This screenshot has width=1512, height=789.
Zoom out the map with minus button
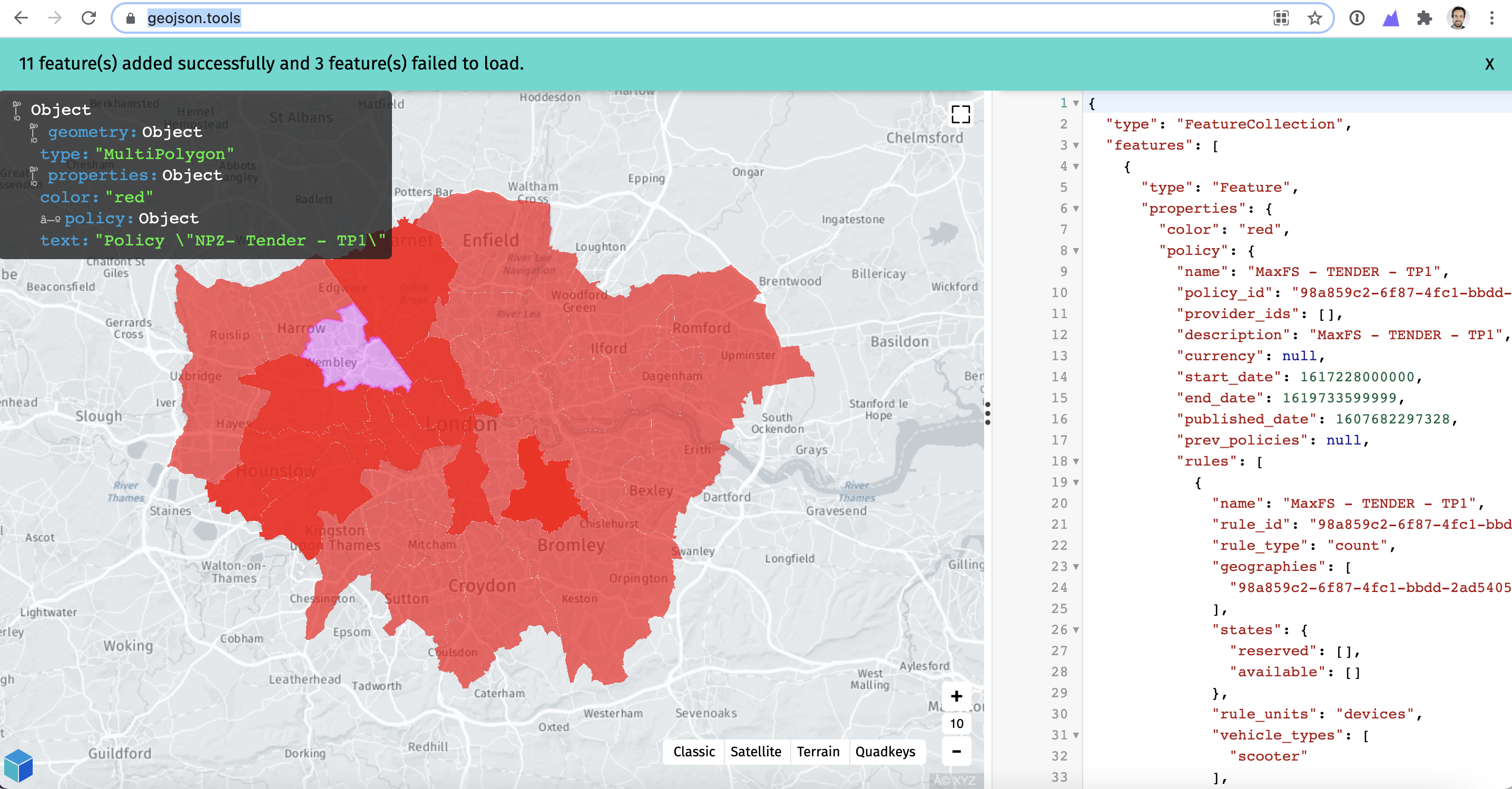point(956,752)
